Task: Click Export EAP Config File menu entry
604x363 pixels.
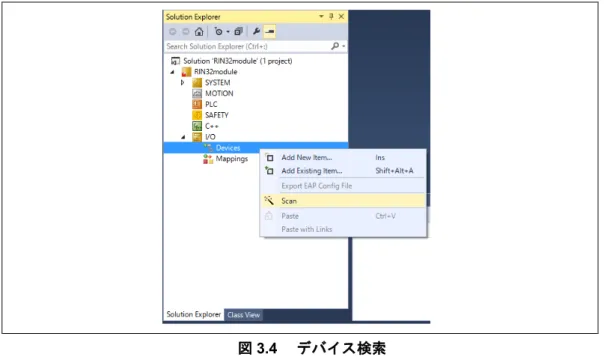Action: coord(343,186)
